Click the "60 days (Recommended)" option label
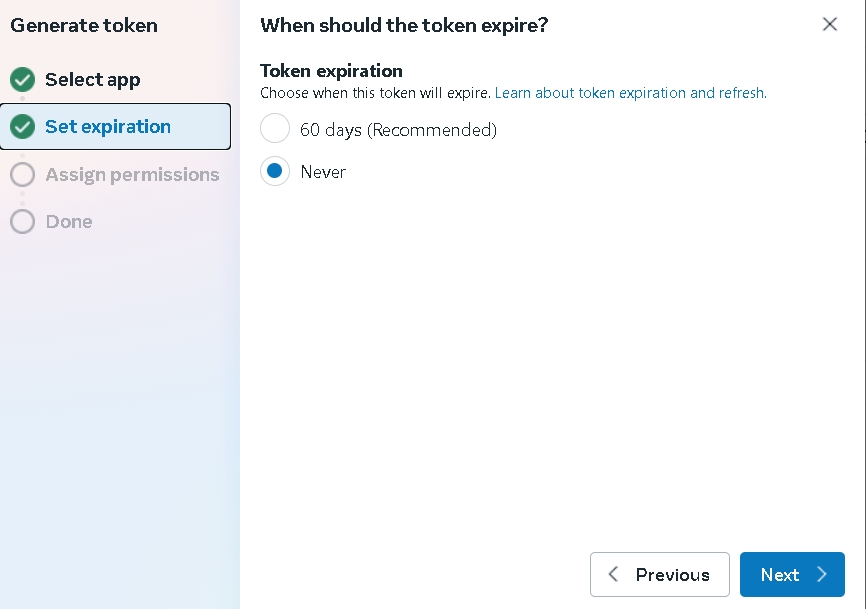Image resolution: width=866 pixels, height=609 pixels. tap(398, 130)
